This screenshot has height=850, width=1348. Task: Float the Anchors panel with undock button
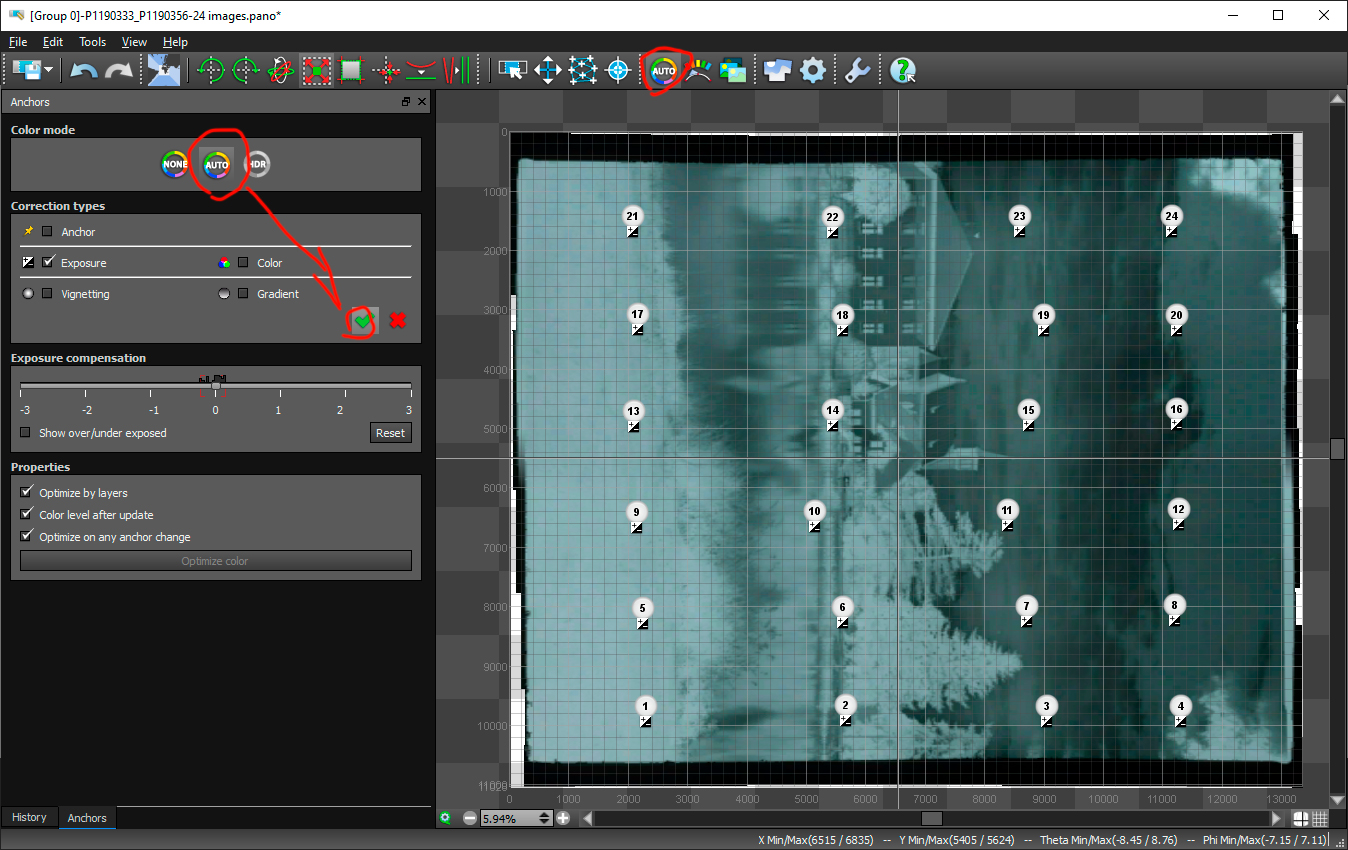pyautogui.click(x=406, y=102)
